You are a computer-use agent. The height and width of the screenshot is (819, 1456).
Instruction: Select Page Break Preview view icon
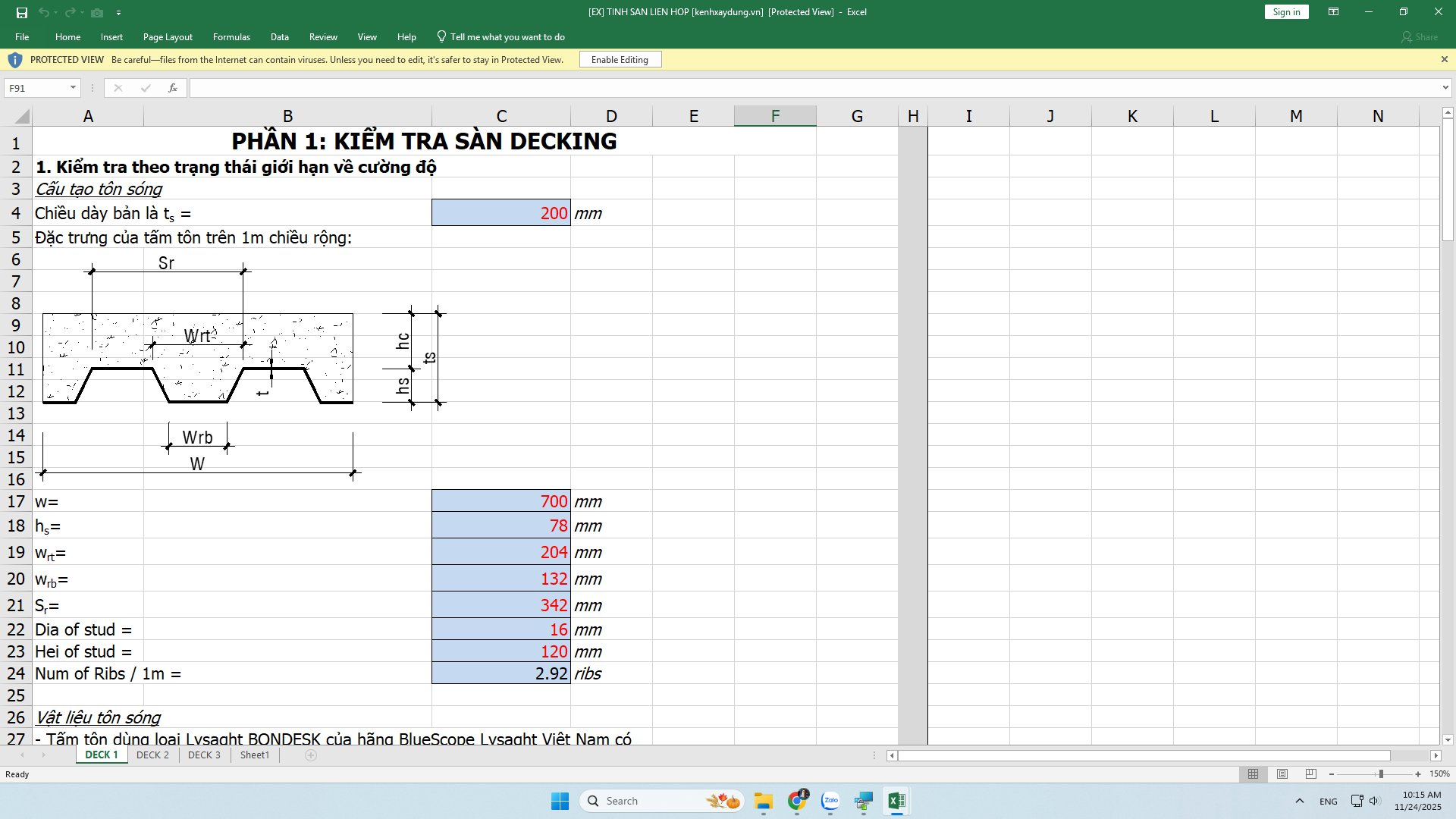(1311, 774)
